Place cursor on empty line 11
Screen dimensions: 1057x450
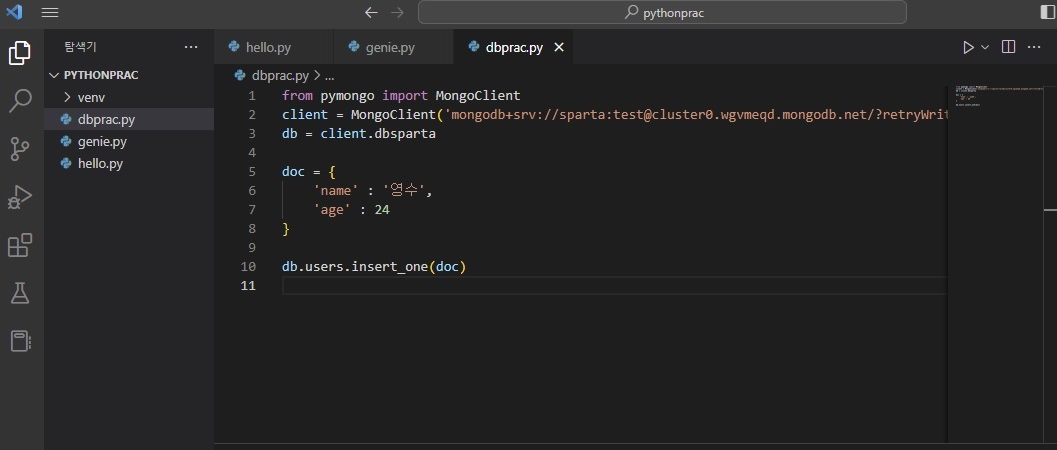click(615, 286)
